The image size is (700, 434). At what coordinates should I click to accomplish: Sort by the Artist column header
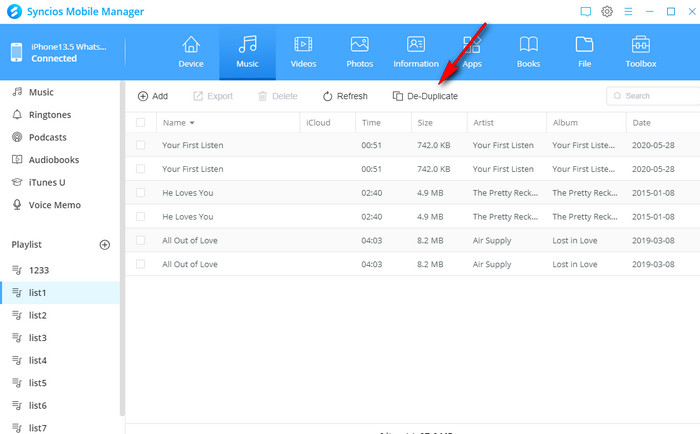507,122
